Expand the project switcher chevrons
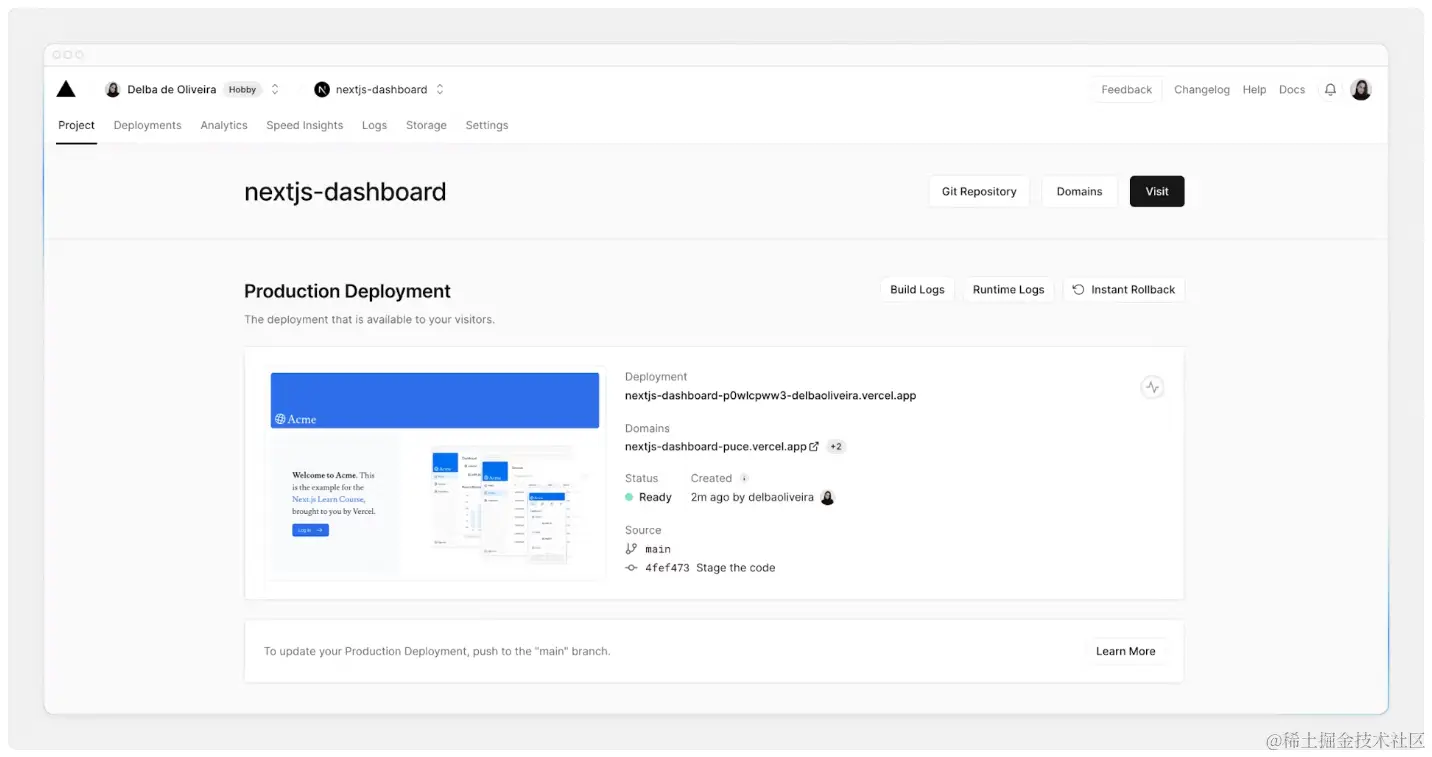 (440, 90)
